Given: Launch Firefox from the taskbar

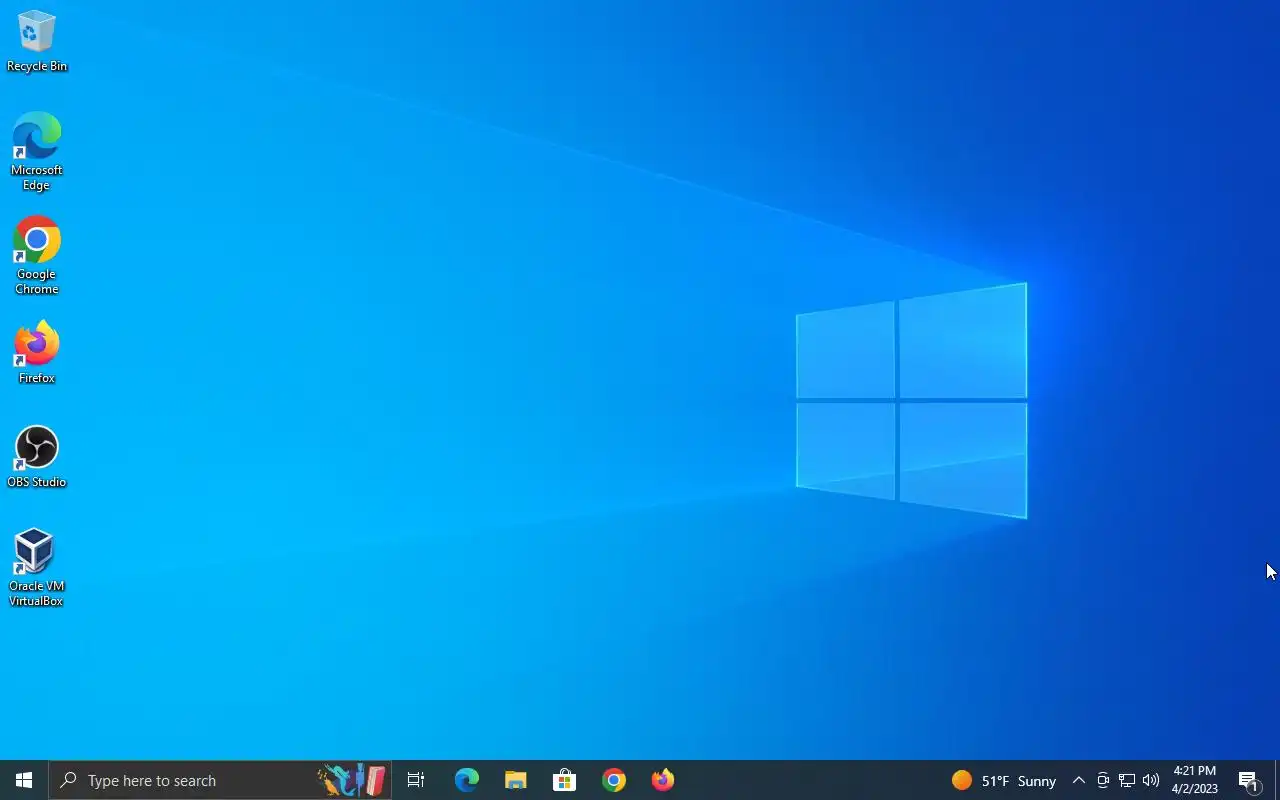Looking at the screenshot, I should tap(663, 780).
